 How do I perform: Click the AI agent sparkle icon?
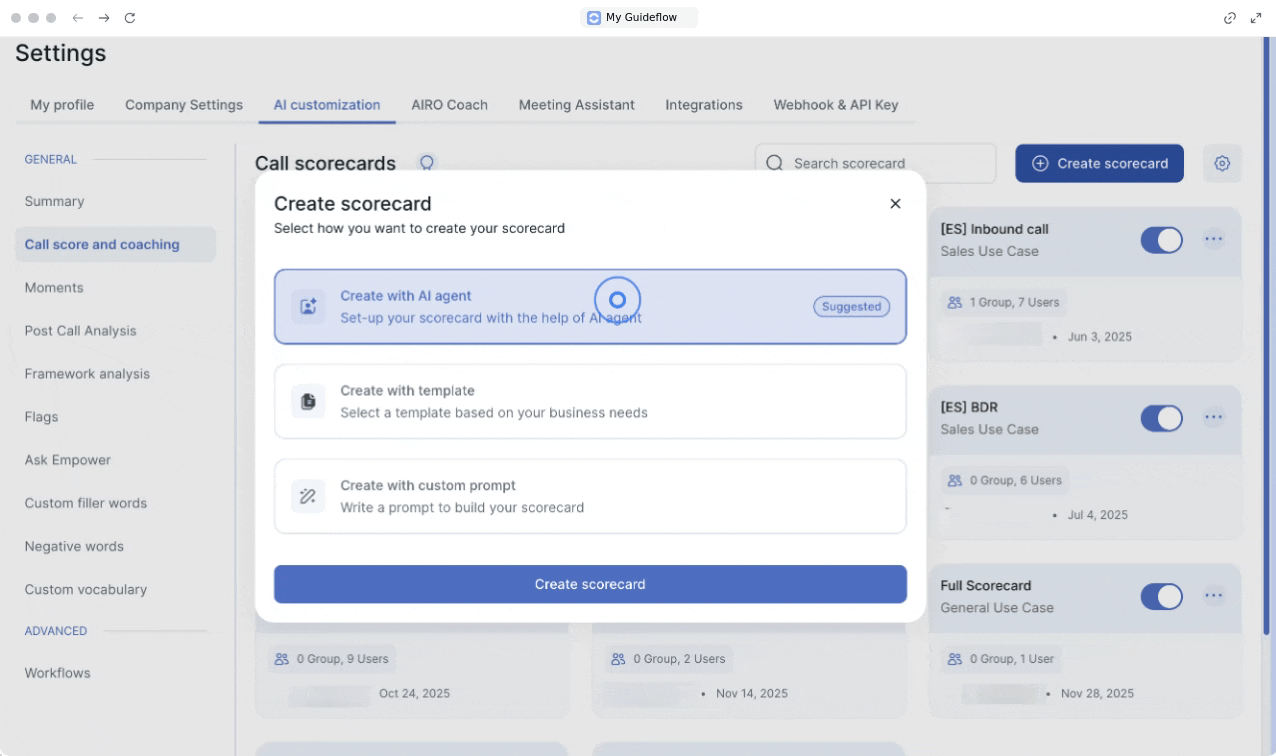click(x=308, y=307)
